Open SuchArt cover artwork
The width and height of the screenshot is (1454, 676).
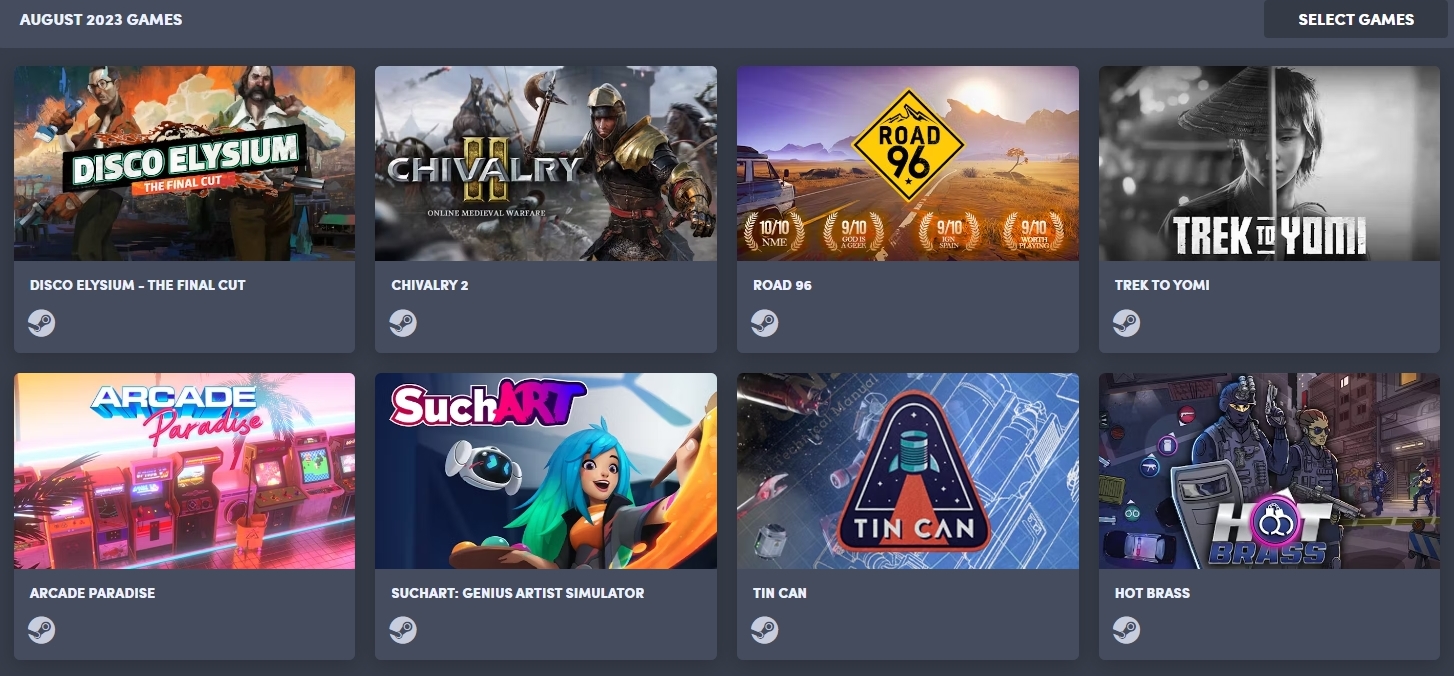point(546,471)
